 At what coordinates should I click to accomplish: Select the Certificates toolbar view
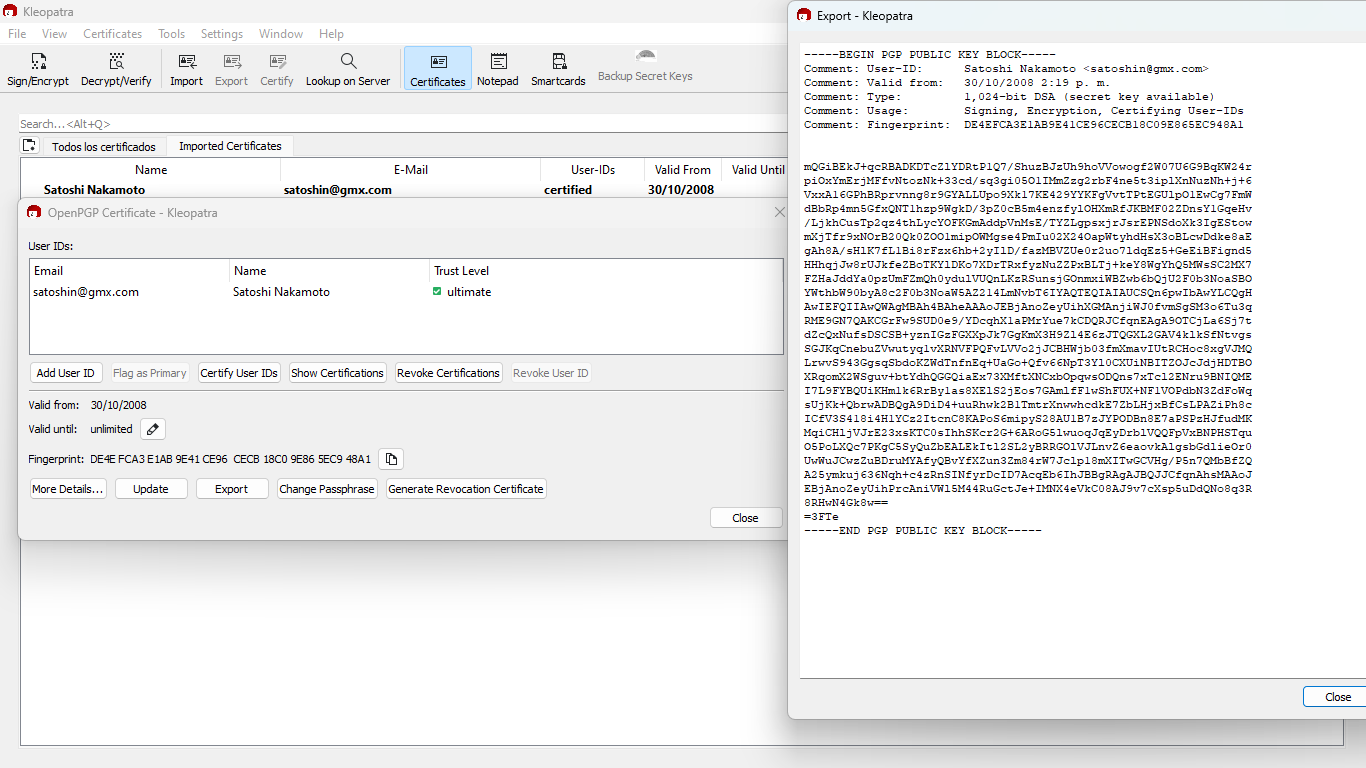click(438, 69)
